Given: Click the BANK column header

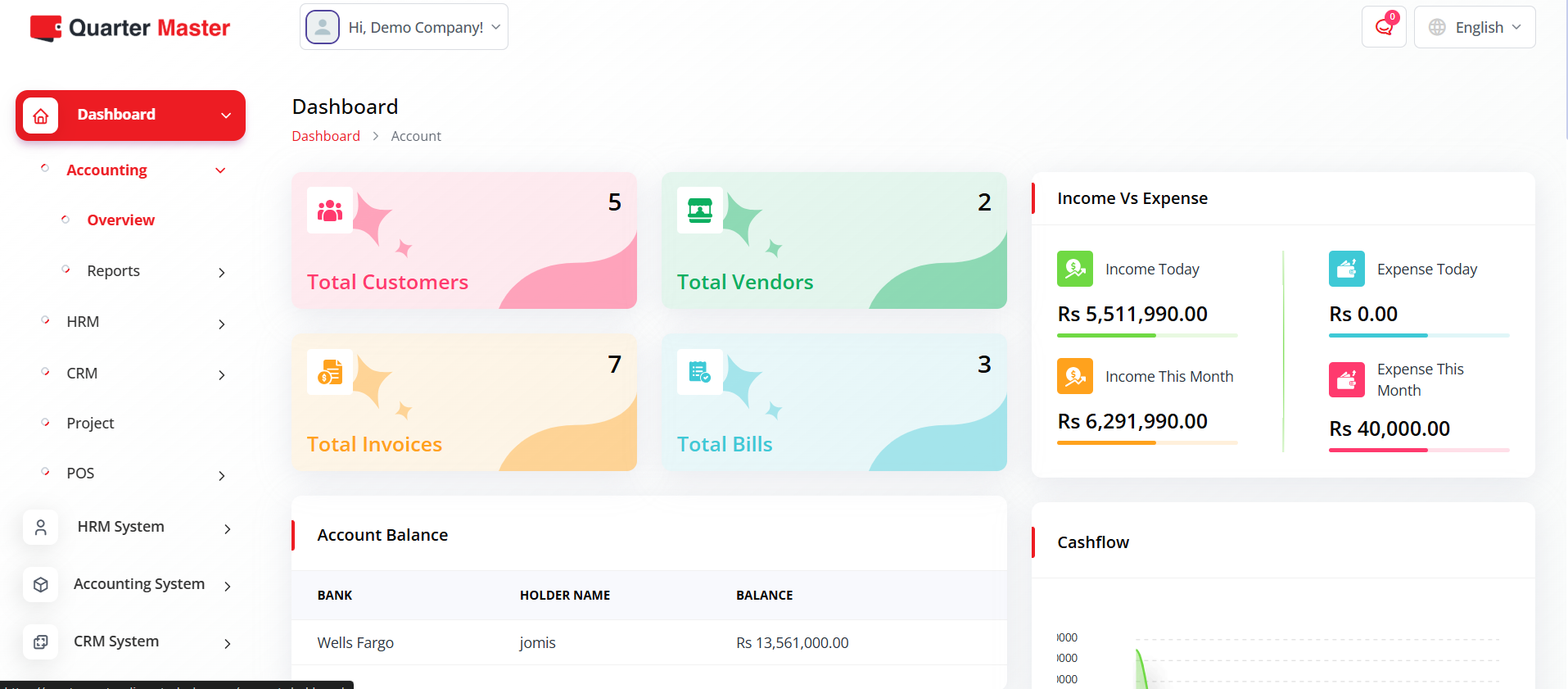Looking at the screenshot, I should [x=335, y=595].
